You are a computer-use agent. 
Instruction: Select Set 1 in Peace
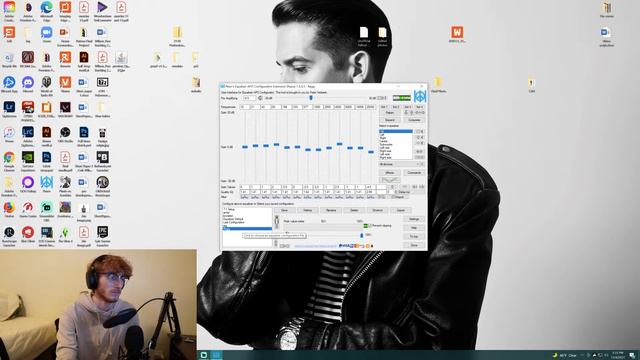(384, 107)
